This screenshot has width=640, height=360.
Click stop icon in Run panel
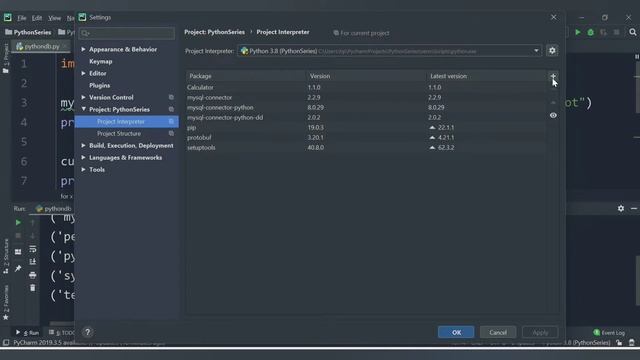click(18, 236)
